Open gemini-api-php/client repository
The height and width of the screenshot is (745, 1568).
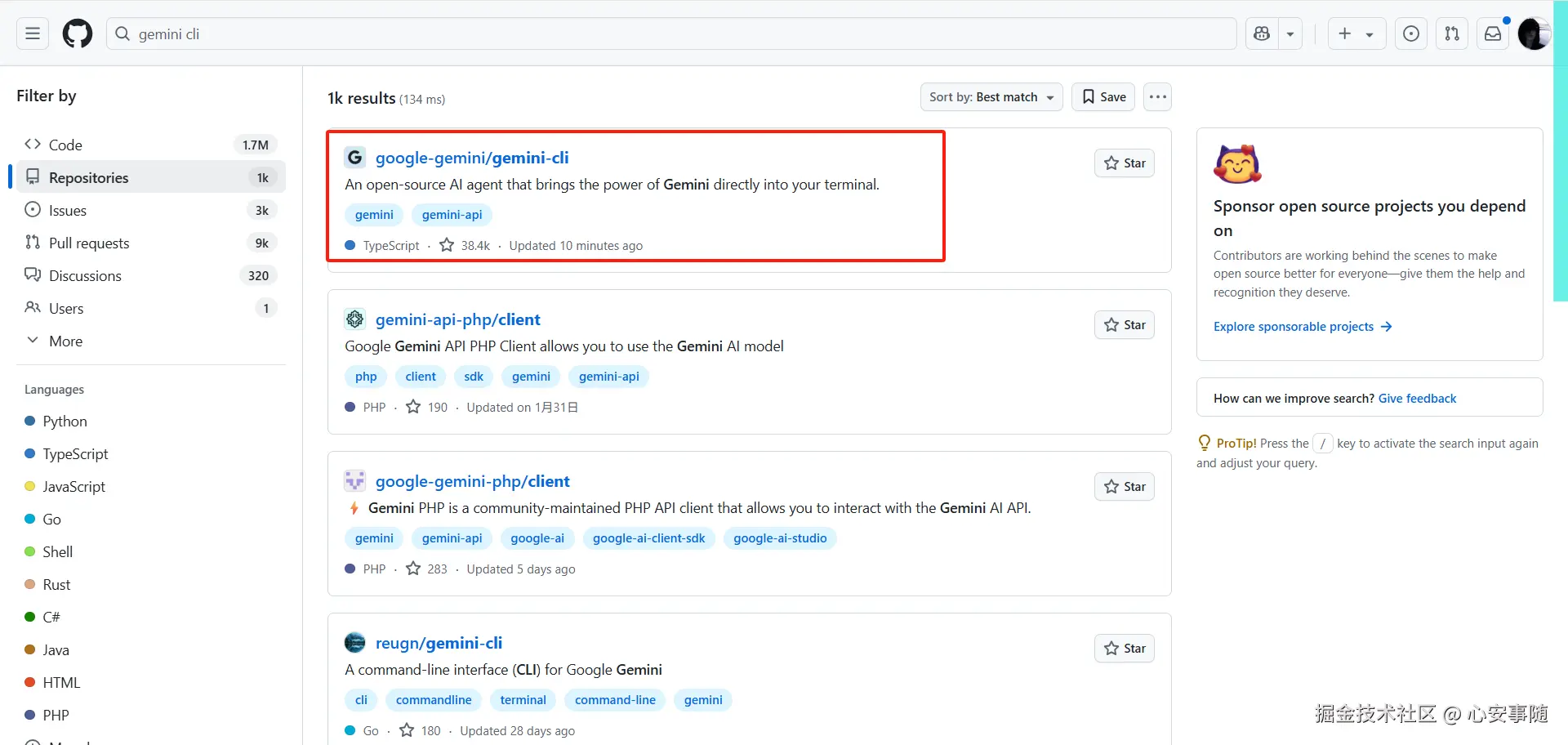[458, 319]
